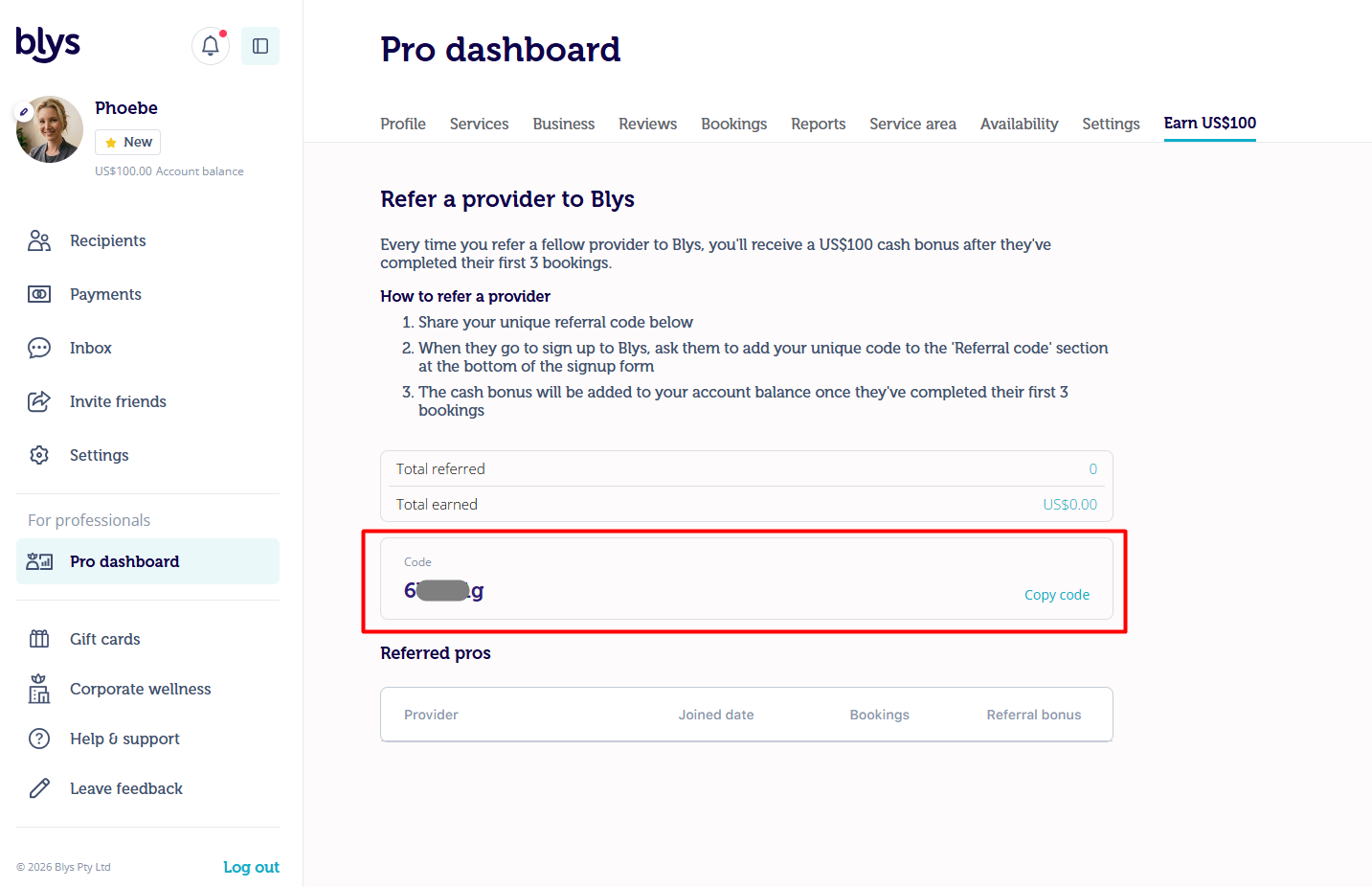The image size is (1372, 887).
Task: Click the Pro dashboard icon
Action: [39, 561]
